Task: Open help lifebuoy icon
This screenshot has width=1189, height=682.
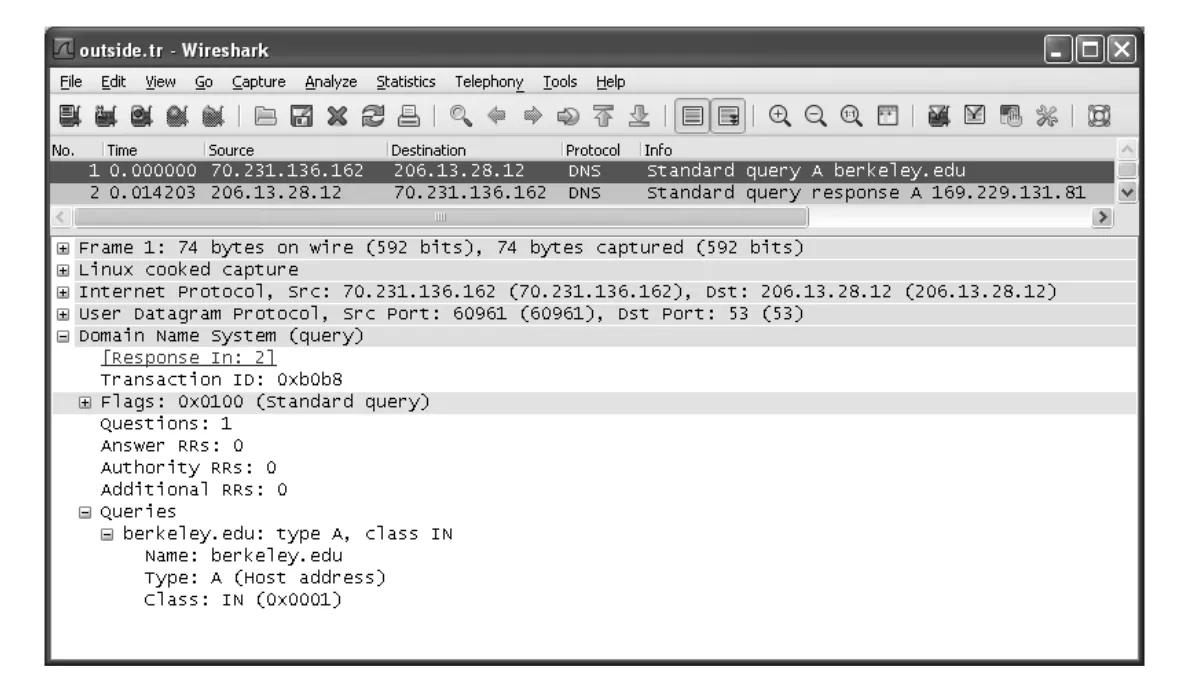Action: point(1099,116)
